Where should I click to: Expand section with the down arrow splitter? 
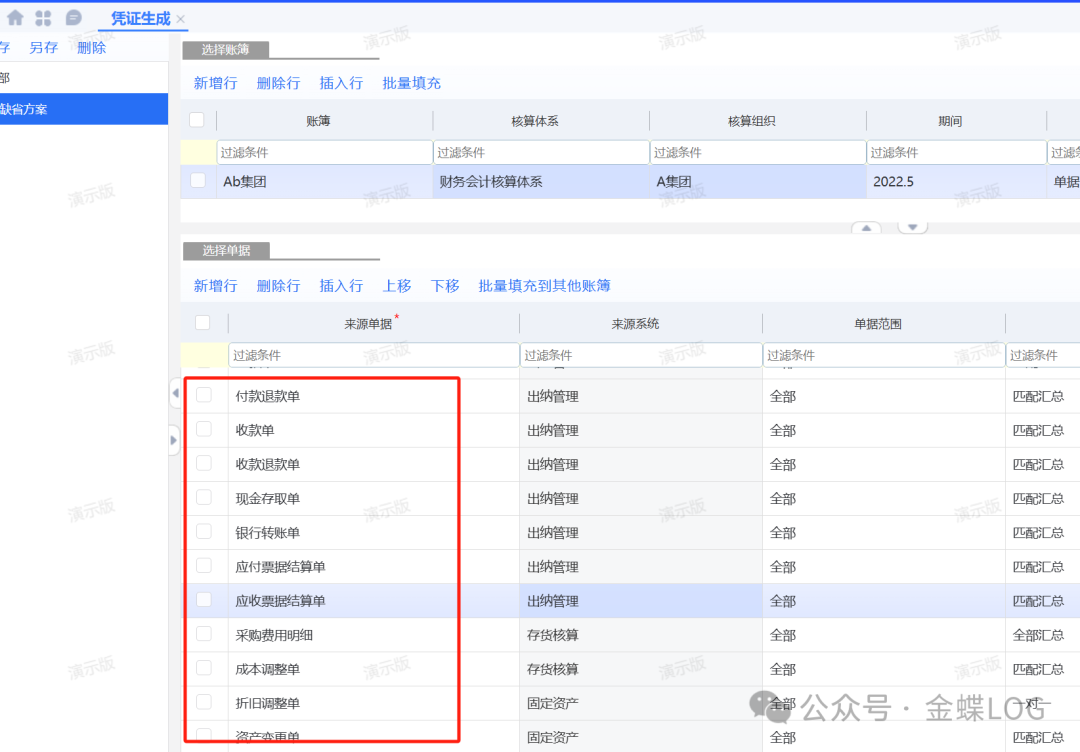point(912,228)
